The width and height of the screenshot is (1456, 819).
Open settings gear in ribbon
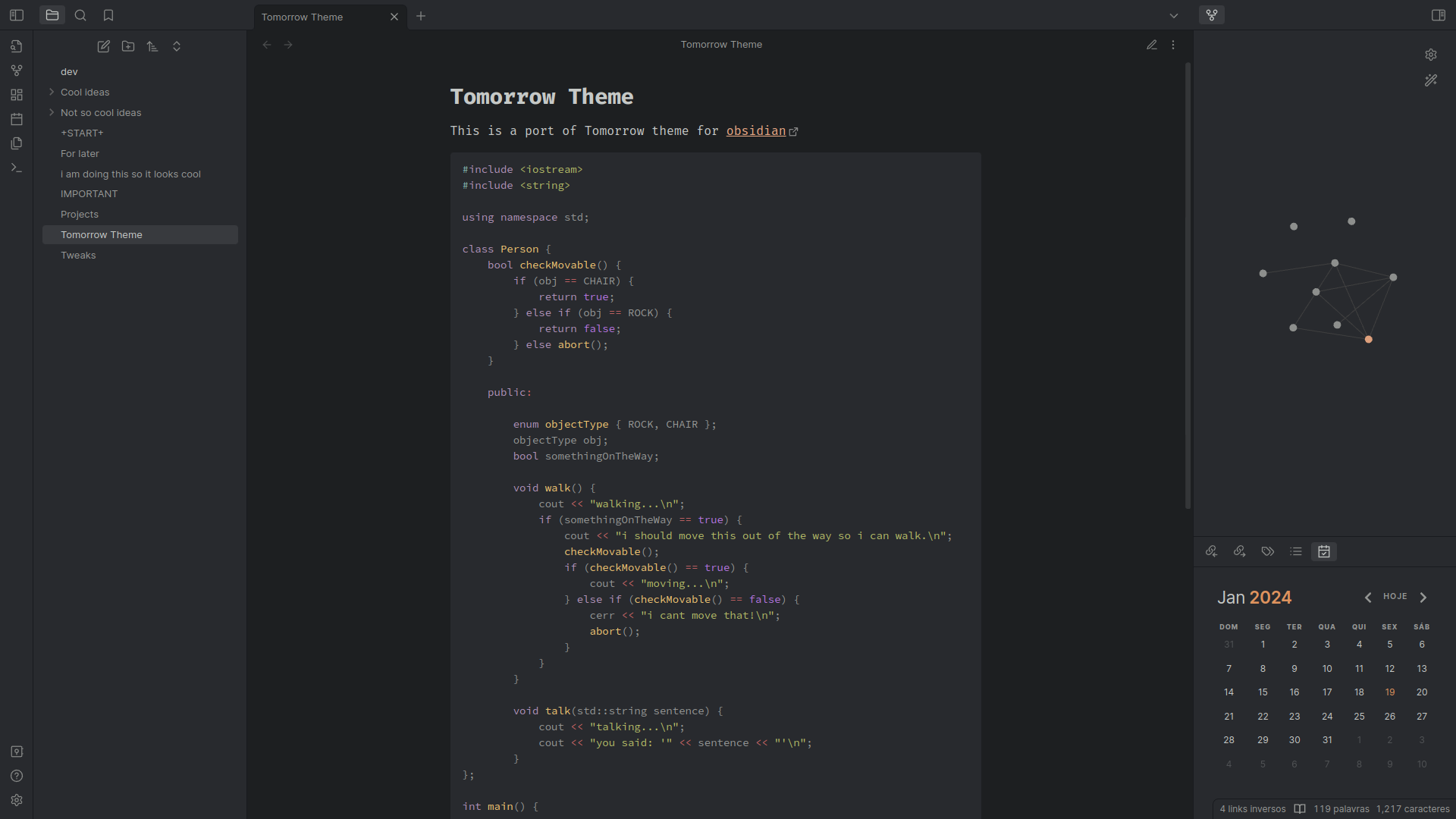[17, 800]
